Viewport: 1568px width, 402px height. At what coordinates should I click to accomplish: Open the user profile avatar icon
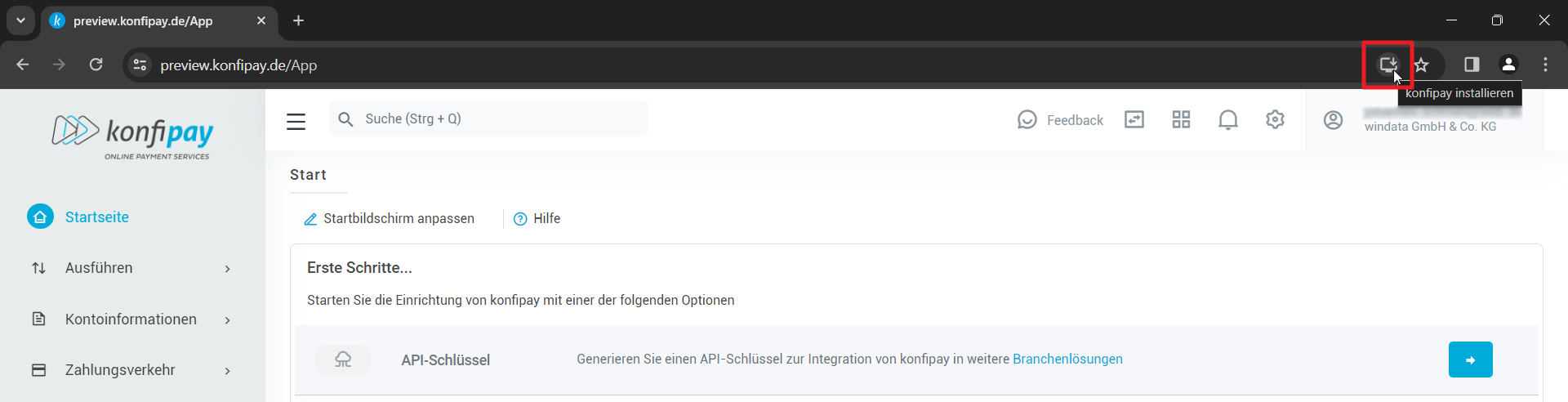tap(1333, 120)
